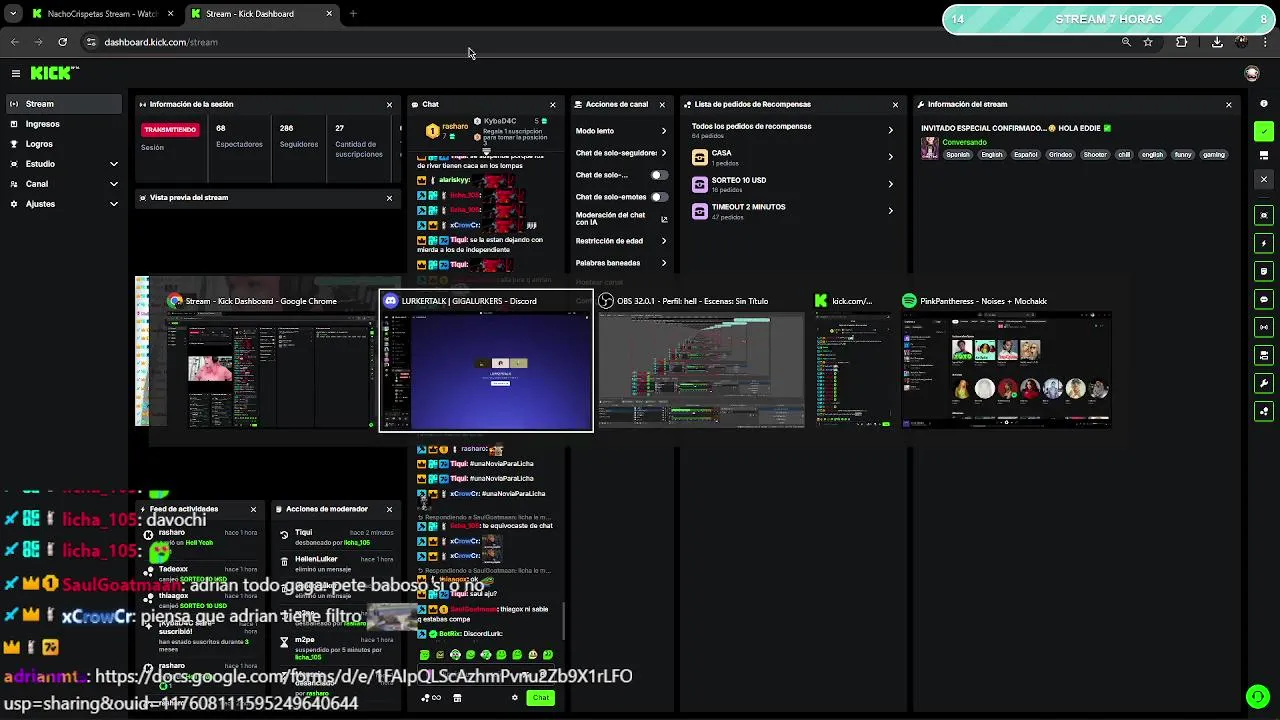
Task: Open Chrome extensions puzzle icon
Action: [x=1182, y=42]
